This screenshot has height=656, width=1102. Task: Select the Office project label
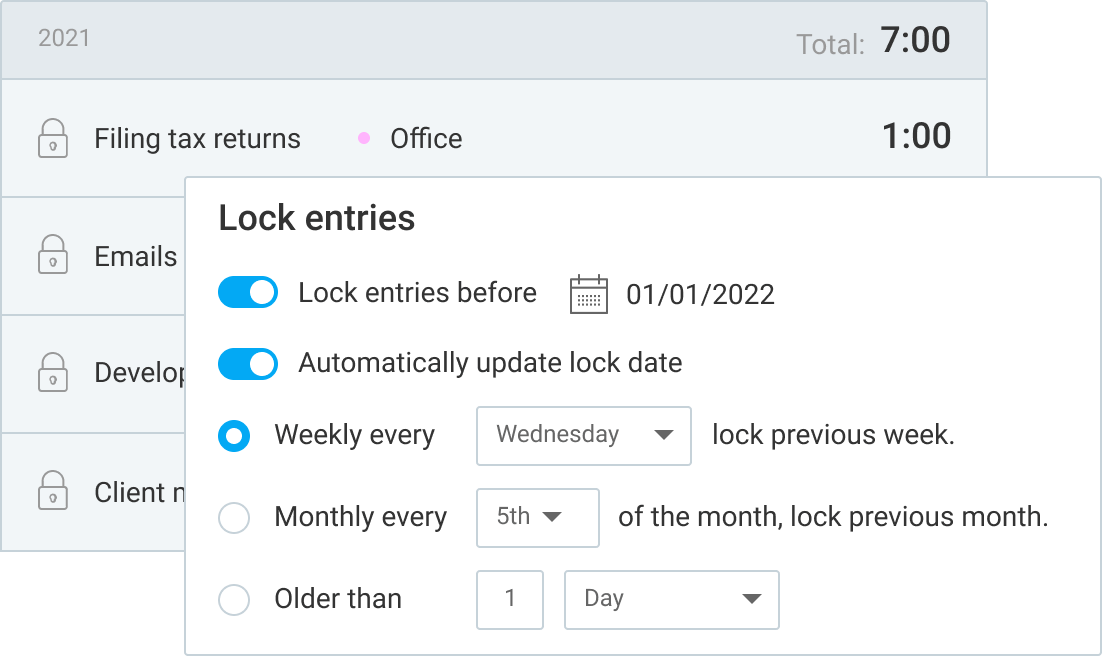tap(426, 139)
